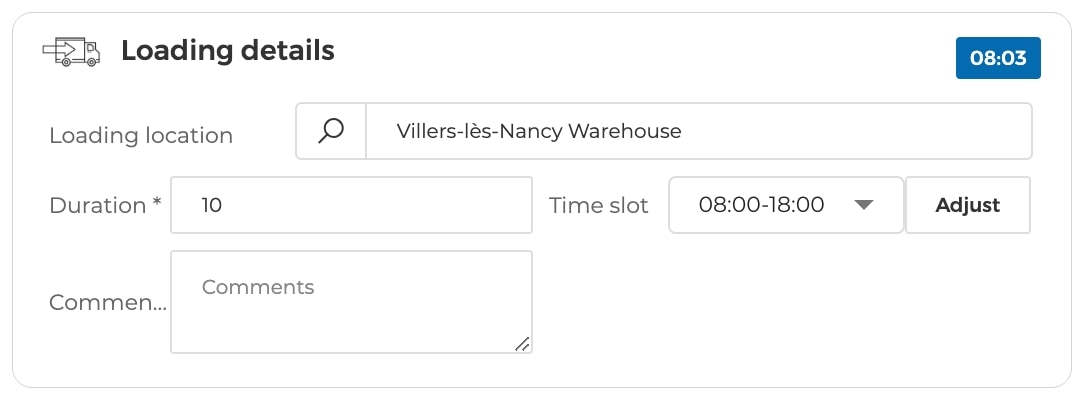Click the Villers-lès-Nancy Warehouse text
This screenshot has height=400, width=1084.
(x=539, y=131)
